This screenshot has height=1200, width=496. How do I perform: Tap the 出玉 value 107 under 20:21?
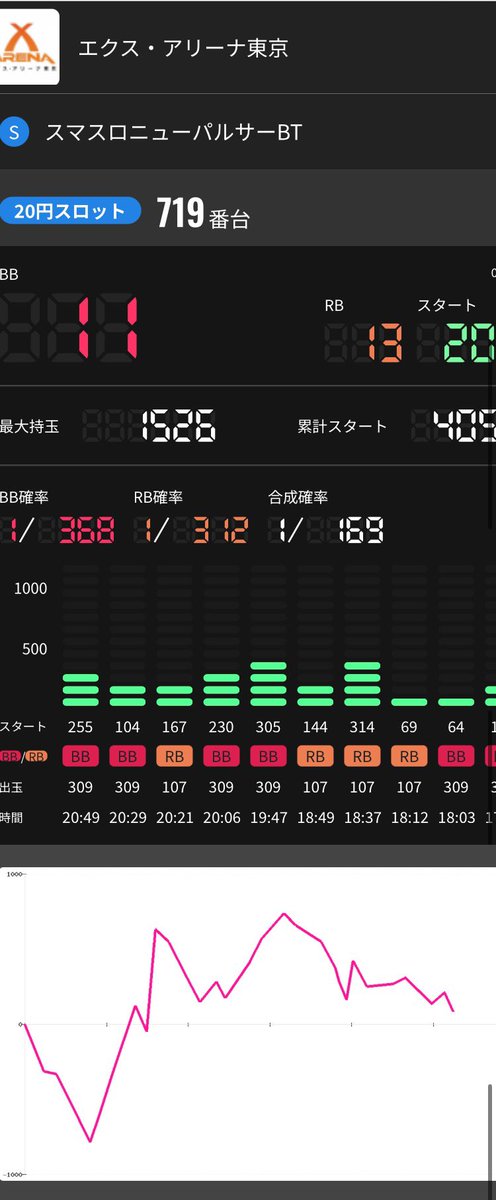(x=174, y=787)
